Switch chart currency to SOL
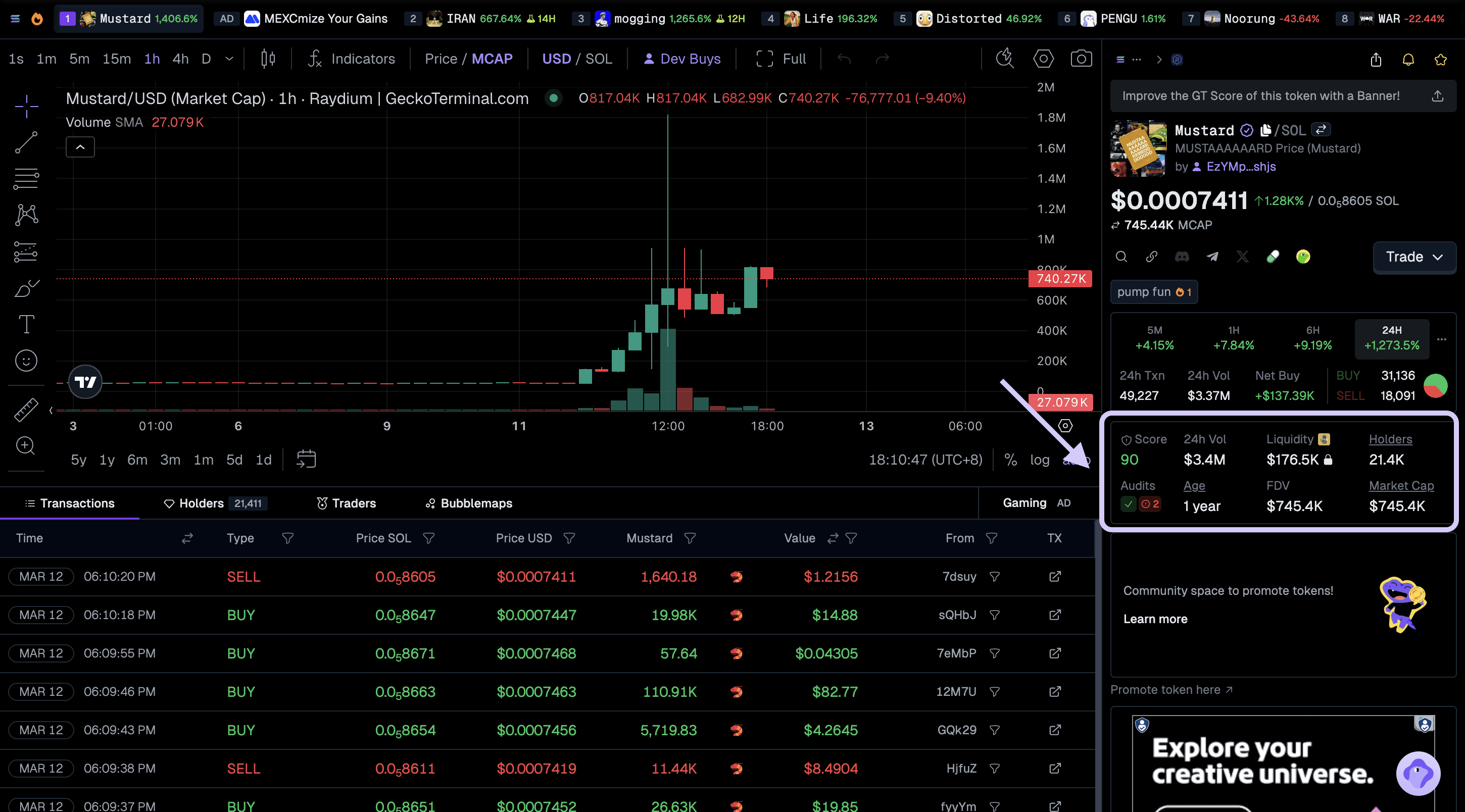Viewport: 1465px width, 812px height. pos(599,59)
